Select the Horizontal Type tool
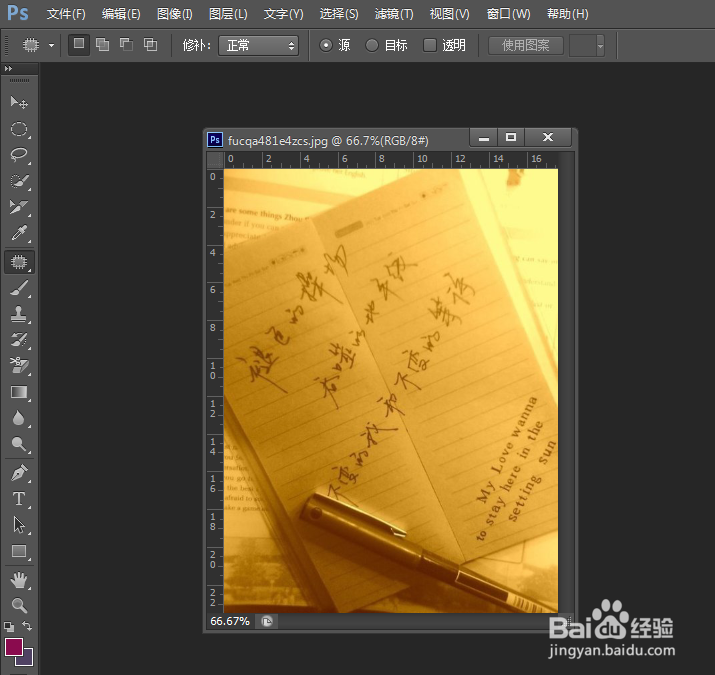The image size is (715, 675). tap(19, 499)
